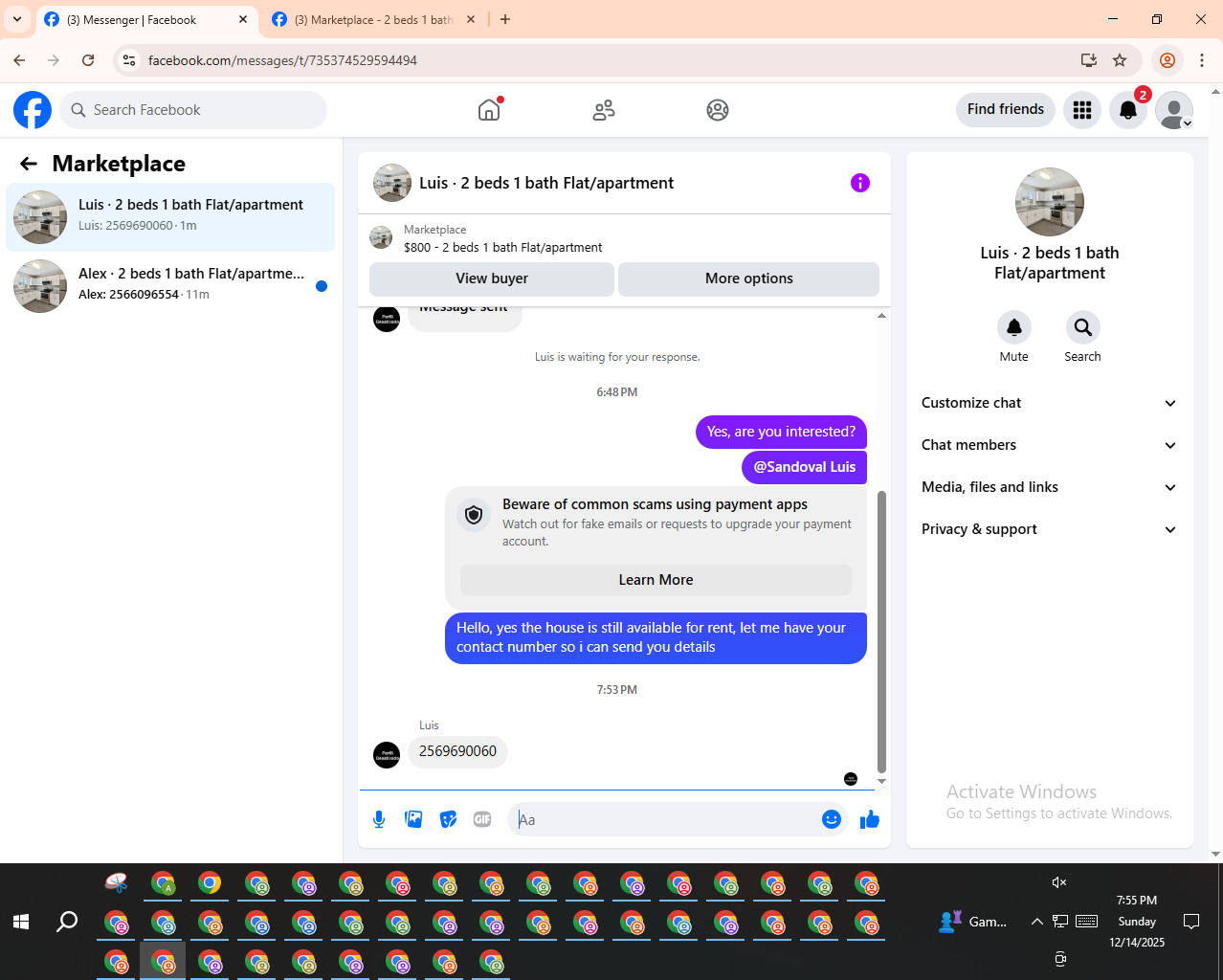Click the muted volume tray icon
The height and width of the screenshot is (980, 1223).
1059,882
